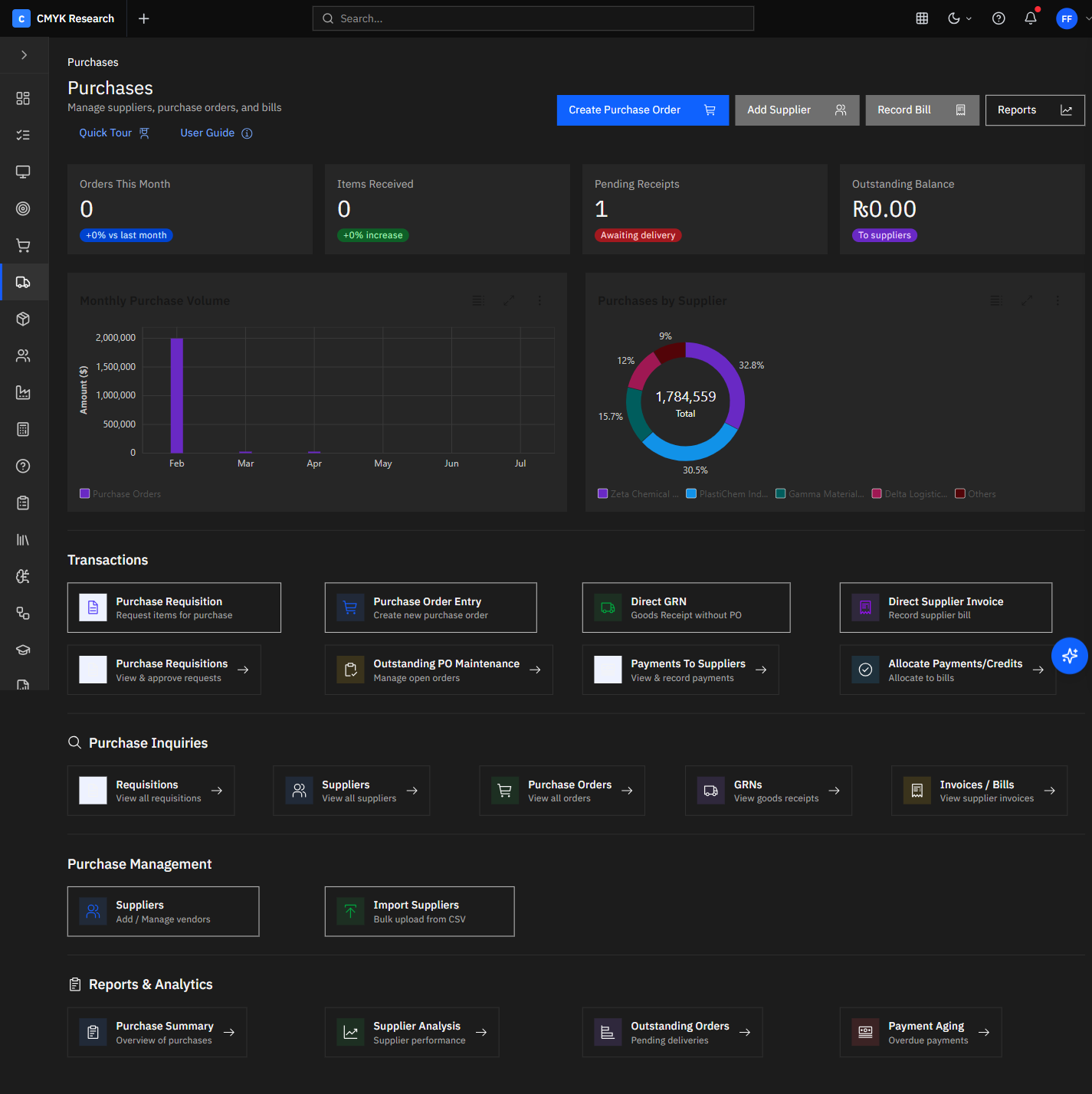Open Outstanding Orders report card
The height and width of the screenshot is (1094, 1092).
[673, 1033]
